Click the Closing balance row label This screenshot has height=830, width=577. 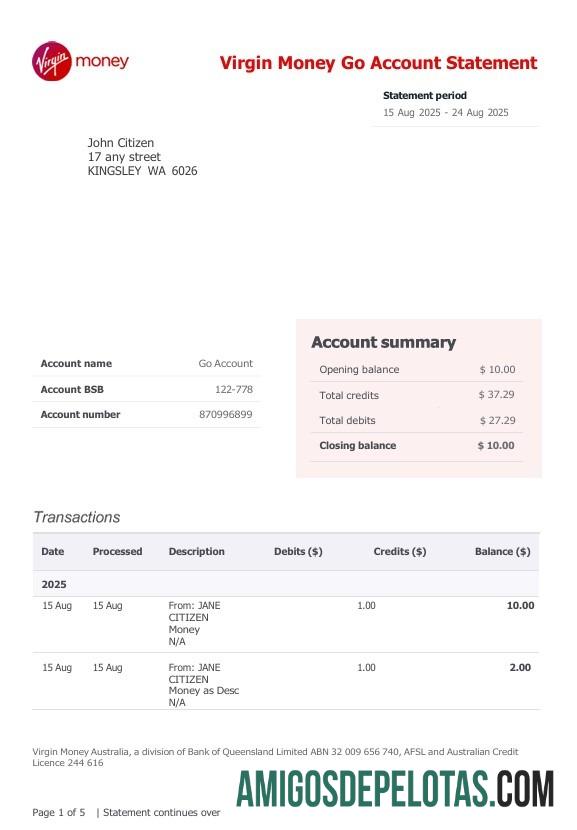tap(357, 445)
